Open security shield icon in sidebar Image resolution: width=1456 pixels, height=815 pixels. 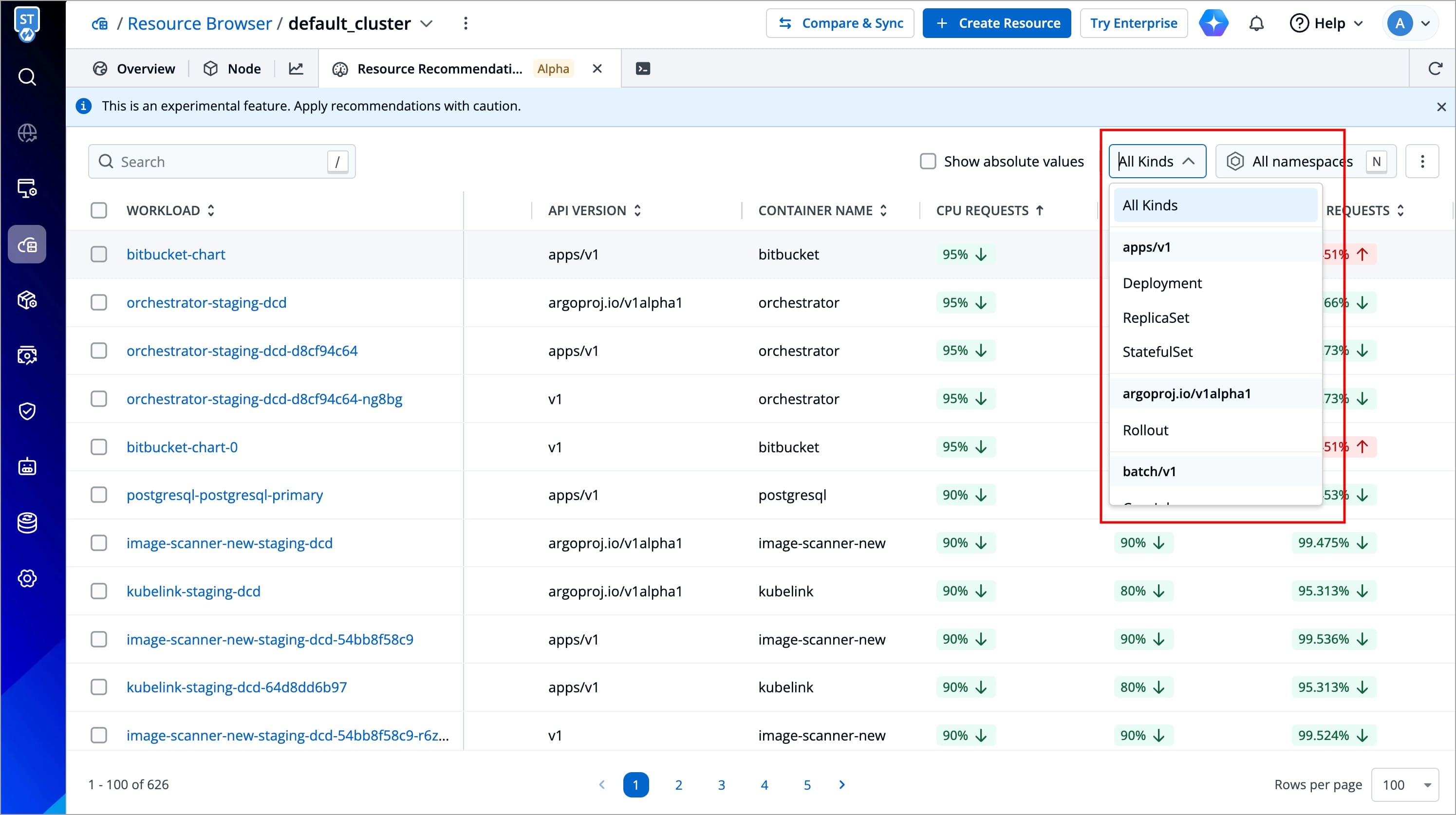point(27,411)
